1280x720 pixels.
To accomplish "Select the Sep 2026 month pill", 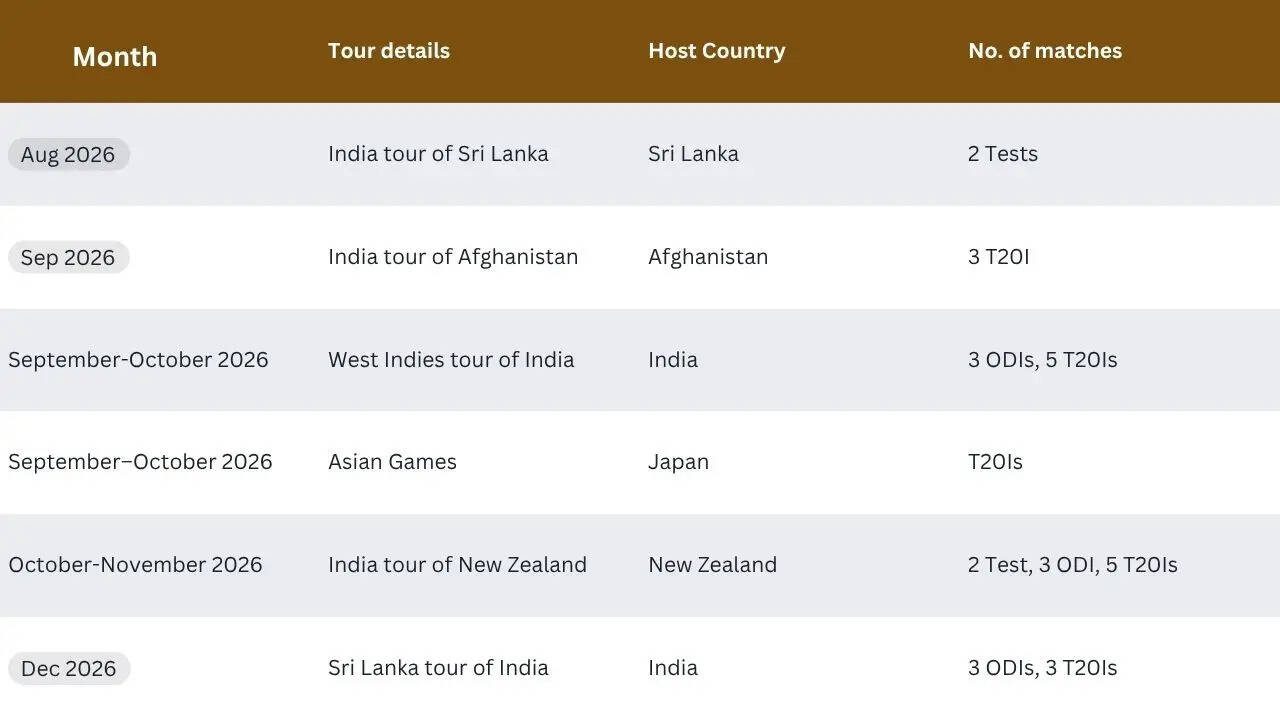I will coord(68,257).
